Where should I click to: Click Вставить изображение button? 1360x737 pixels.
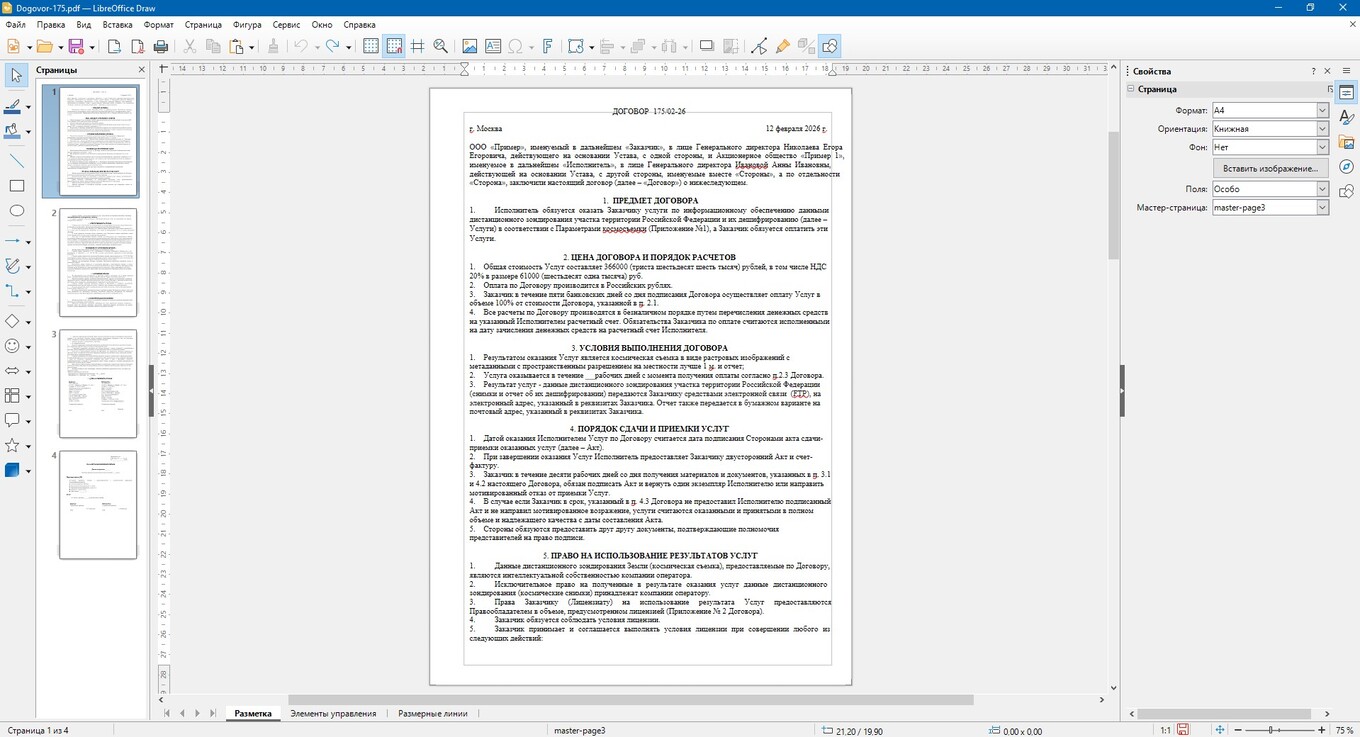1270,168
